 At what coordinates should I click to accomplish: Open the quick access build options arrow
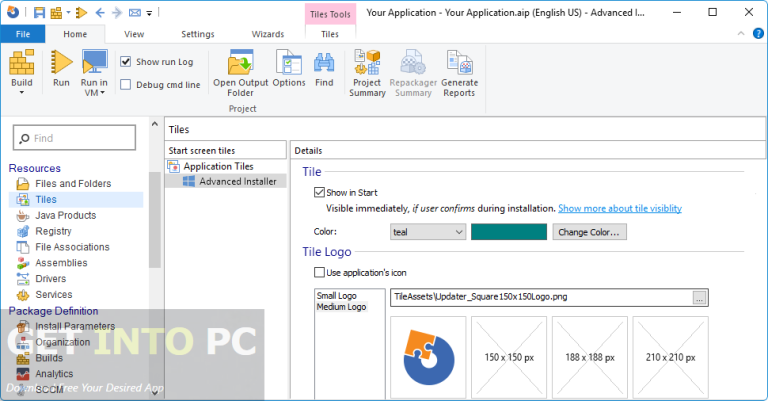tap(69, 13)
